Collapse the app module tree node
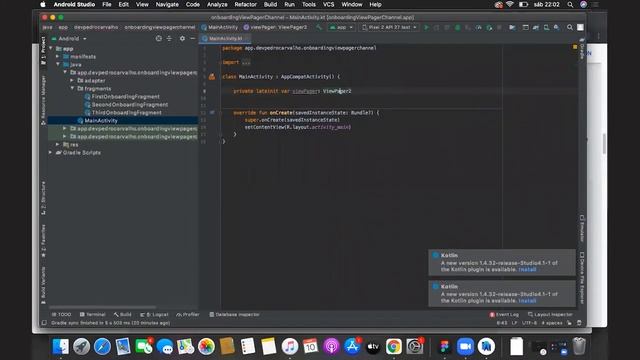The image size is (640, 360). click(x=51, y=48)
